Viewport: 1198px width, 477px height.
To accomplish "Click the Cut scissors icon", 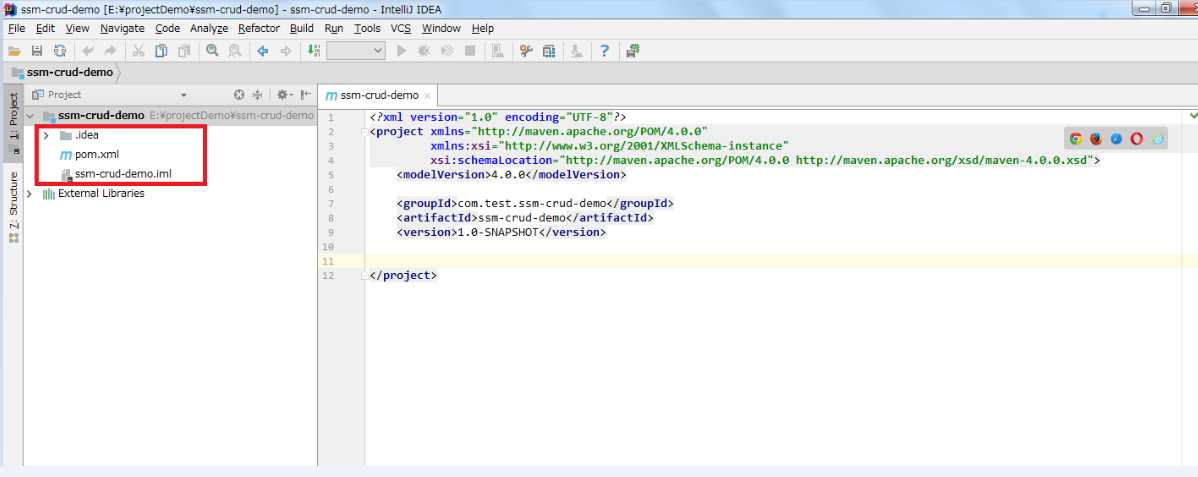I will 138,51.
